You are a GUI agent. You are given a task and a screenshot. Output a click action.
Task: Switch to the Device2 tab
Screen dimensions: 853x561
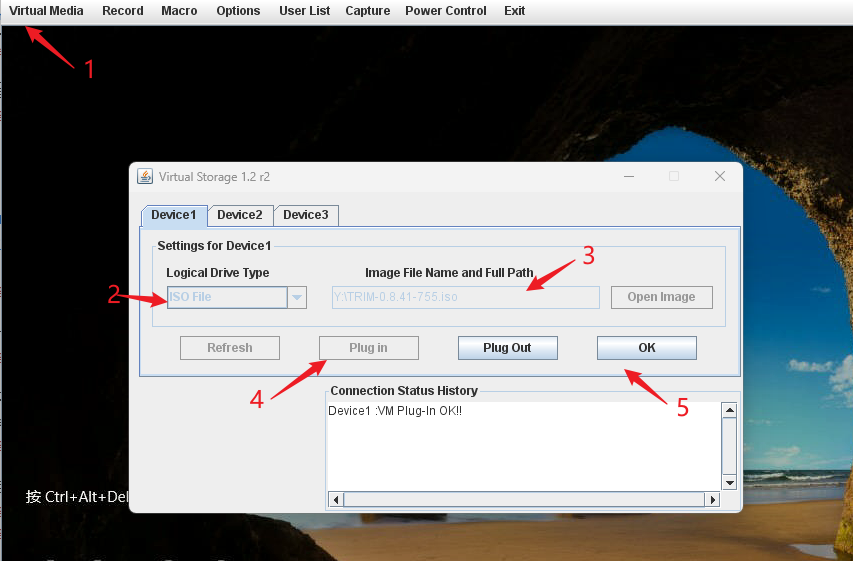(240, 215)
